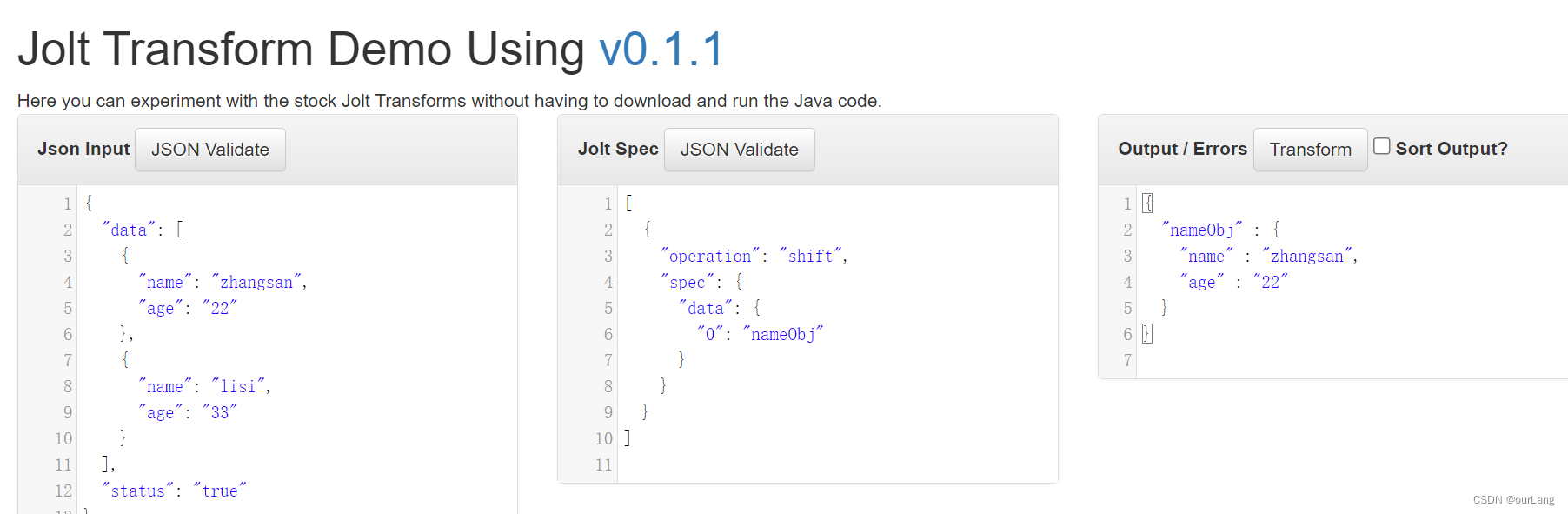The image size is (1568, 514).
Task: Click line number 12 in Json Input gutter
Action: pos(63,491)
